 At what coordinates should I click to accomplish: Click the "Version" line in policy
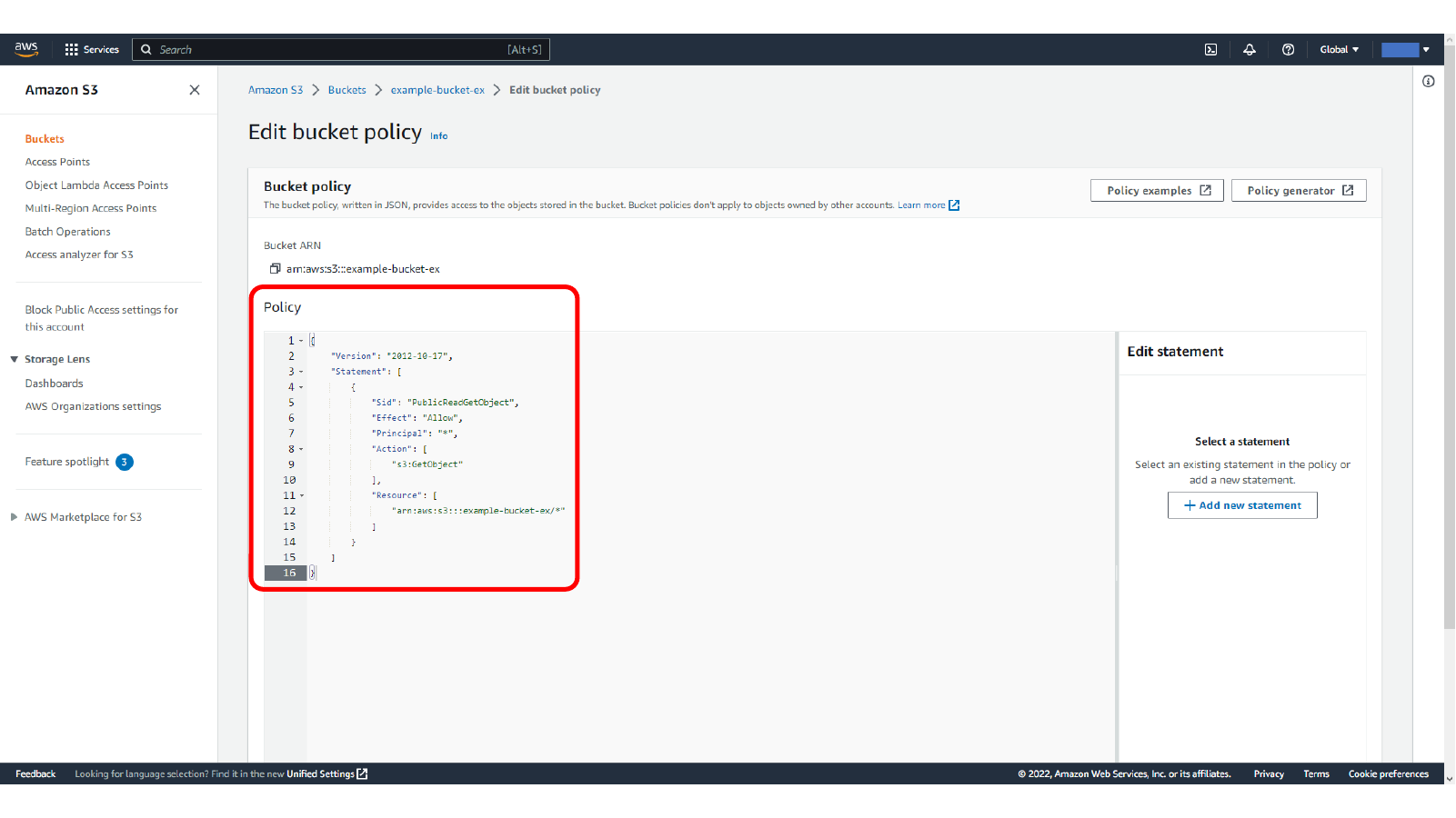tap(392, 356)
